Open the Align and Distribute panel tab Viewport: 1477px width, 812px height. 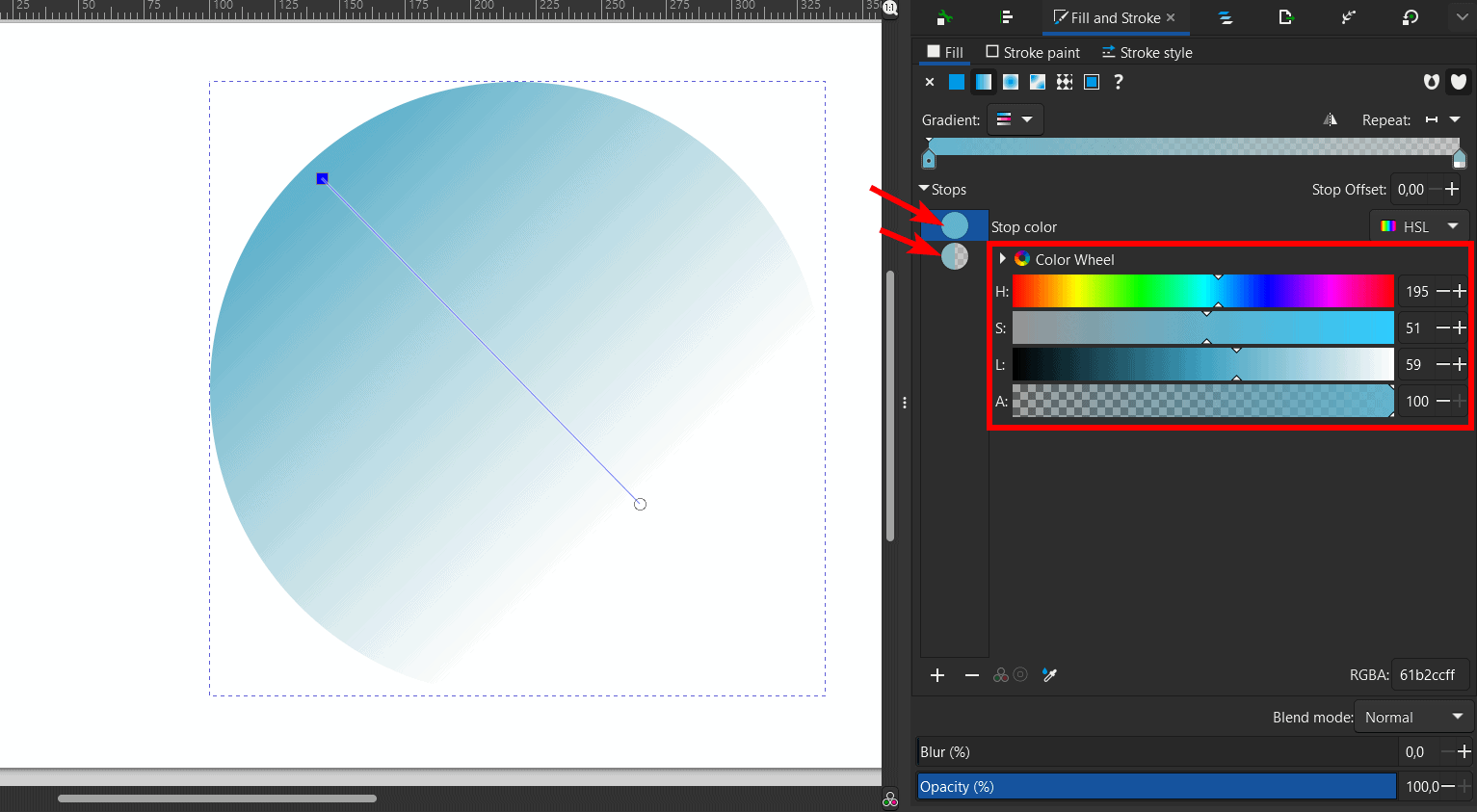point(1007,17)
